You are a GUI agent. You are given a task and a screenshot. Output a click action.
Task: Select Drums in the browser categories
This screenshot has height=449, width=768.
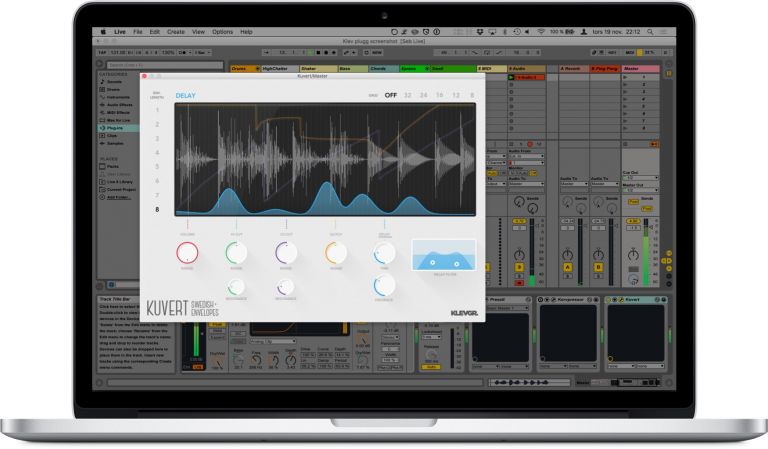tap(114, 90)
